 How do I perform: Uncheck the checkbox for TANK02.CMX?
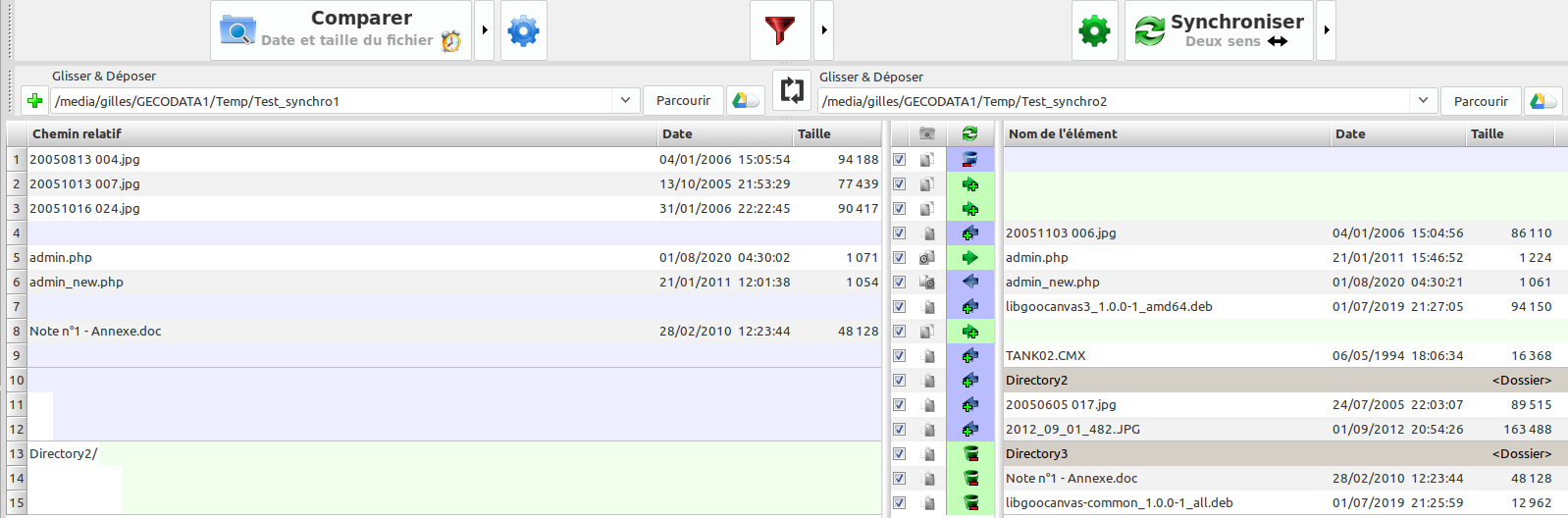899,355
